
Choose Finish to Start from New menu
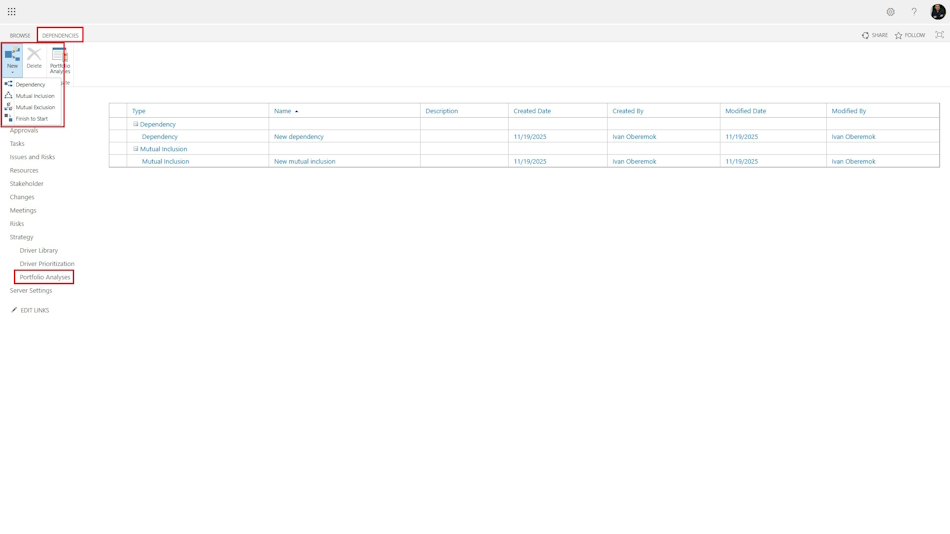[30, 119]
